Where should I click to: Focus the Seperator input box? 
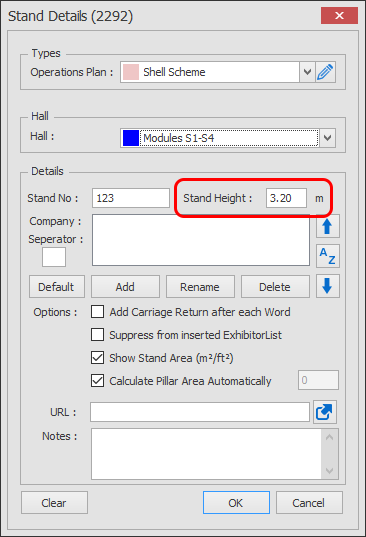pyautogui.click(x=54, y=257)
